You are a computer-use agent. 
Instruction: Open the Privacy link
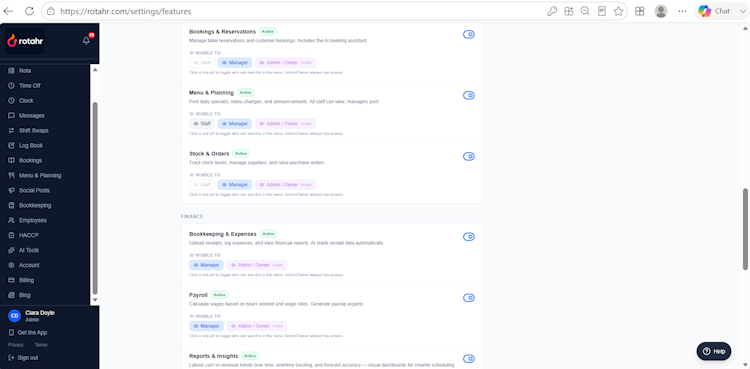tap(16, 345)
